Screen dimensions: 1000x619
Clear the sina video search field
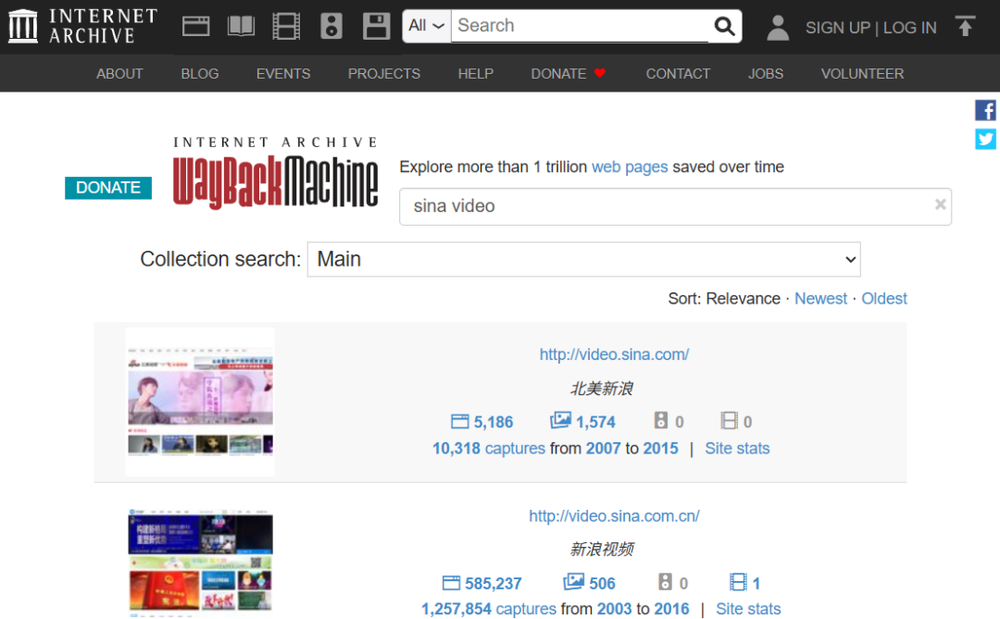pos(940,205)
